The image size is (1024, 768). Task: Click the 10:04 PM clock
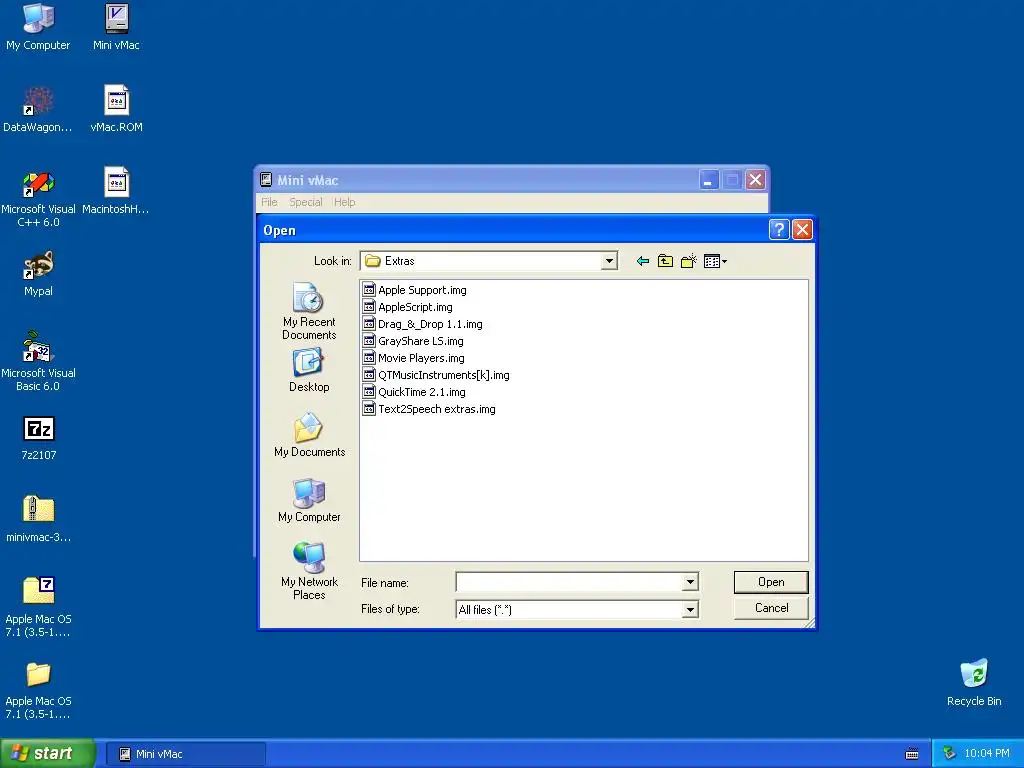(x=987, y=754)
